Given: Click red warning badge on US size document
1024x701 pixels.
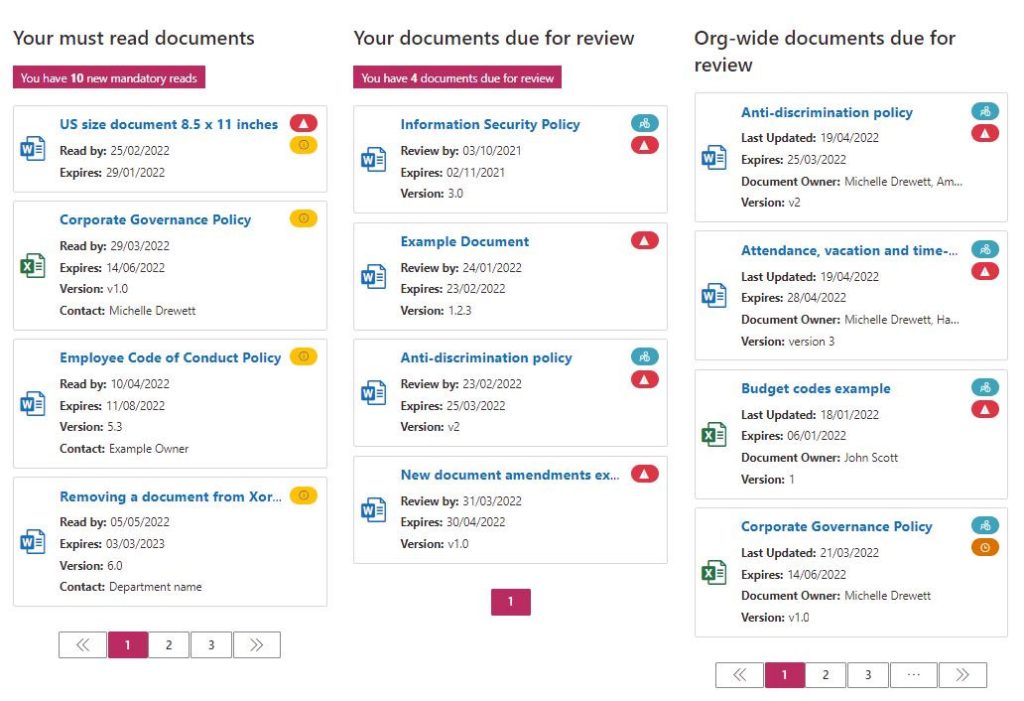Looking at the screenshot, I should pyautogui.click(x=304, y=123).
